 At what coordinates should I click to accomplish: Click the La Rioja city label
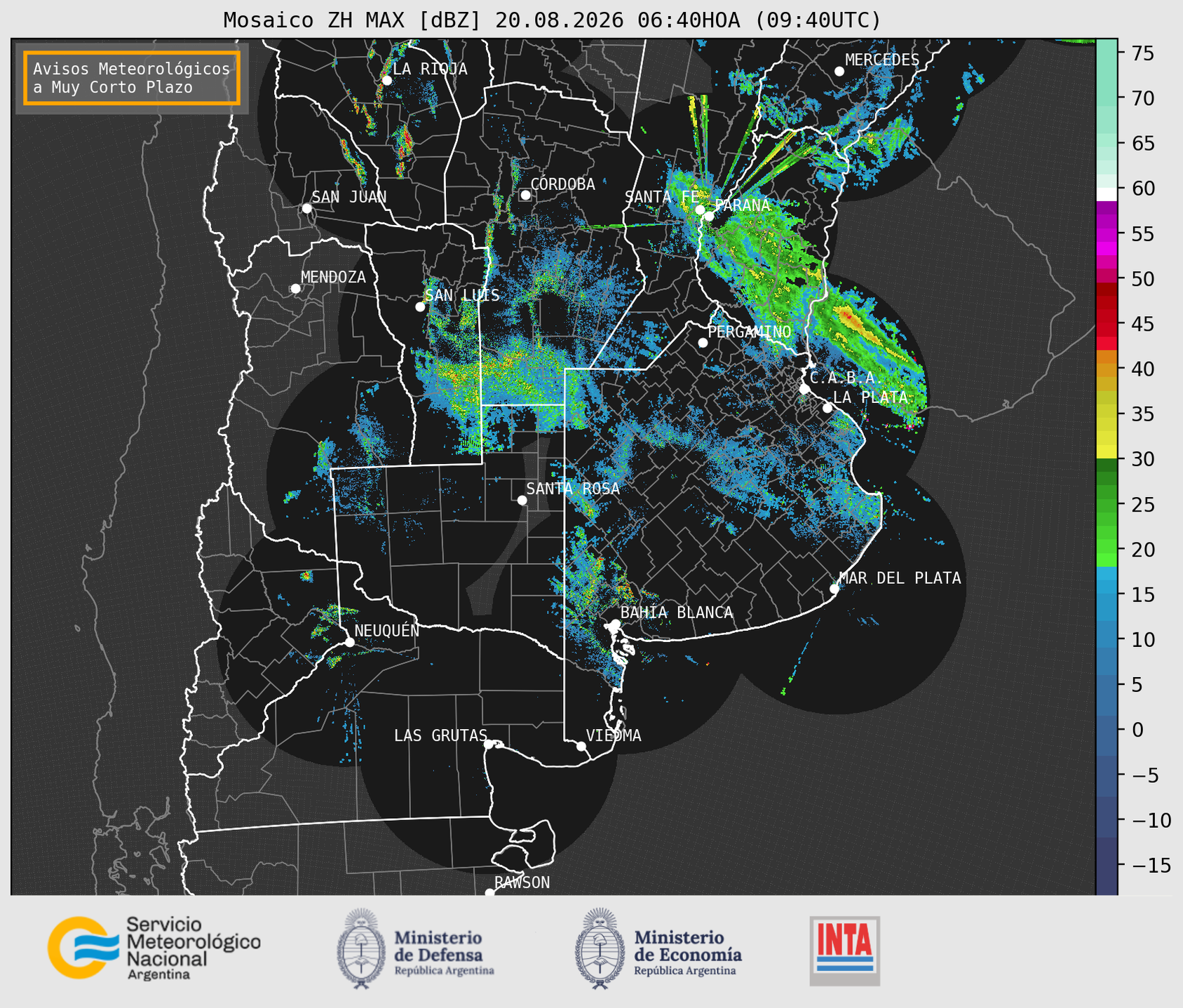click(430, 69)
